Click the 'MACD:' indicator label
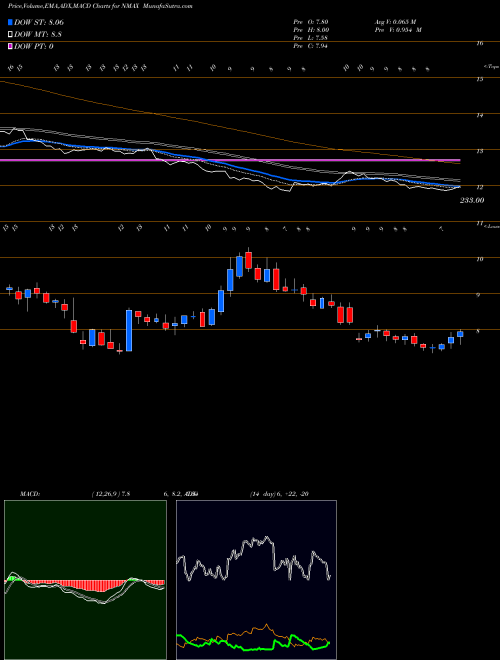Screen dimensions: 500x660 [x=29, y=494]
